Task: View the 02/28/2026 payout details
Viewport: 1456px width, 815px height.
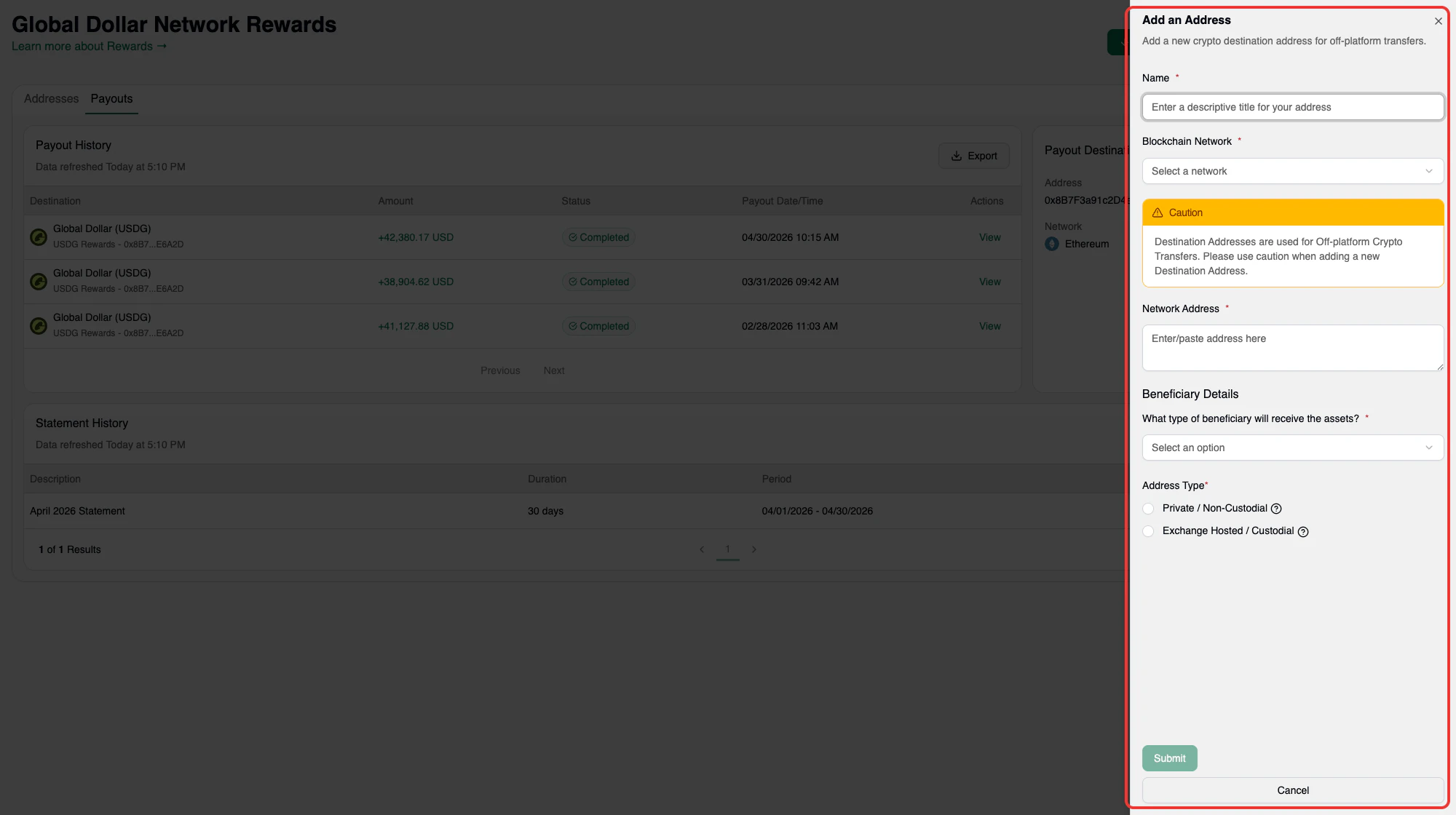Action: pyautogui.click(x=989, y=326)
